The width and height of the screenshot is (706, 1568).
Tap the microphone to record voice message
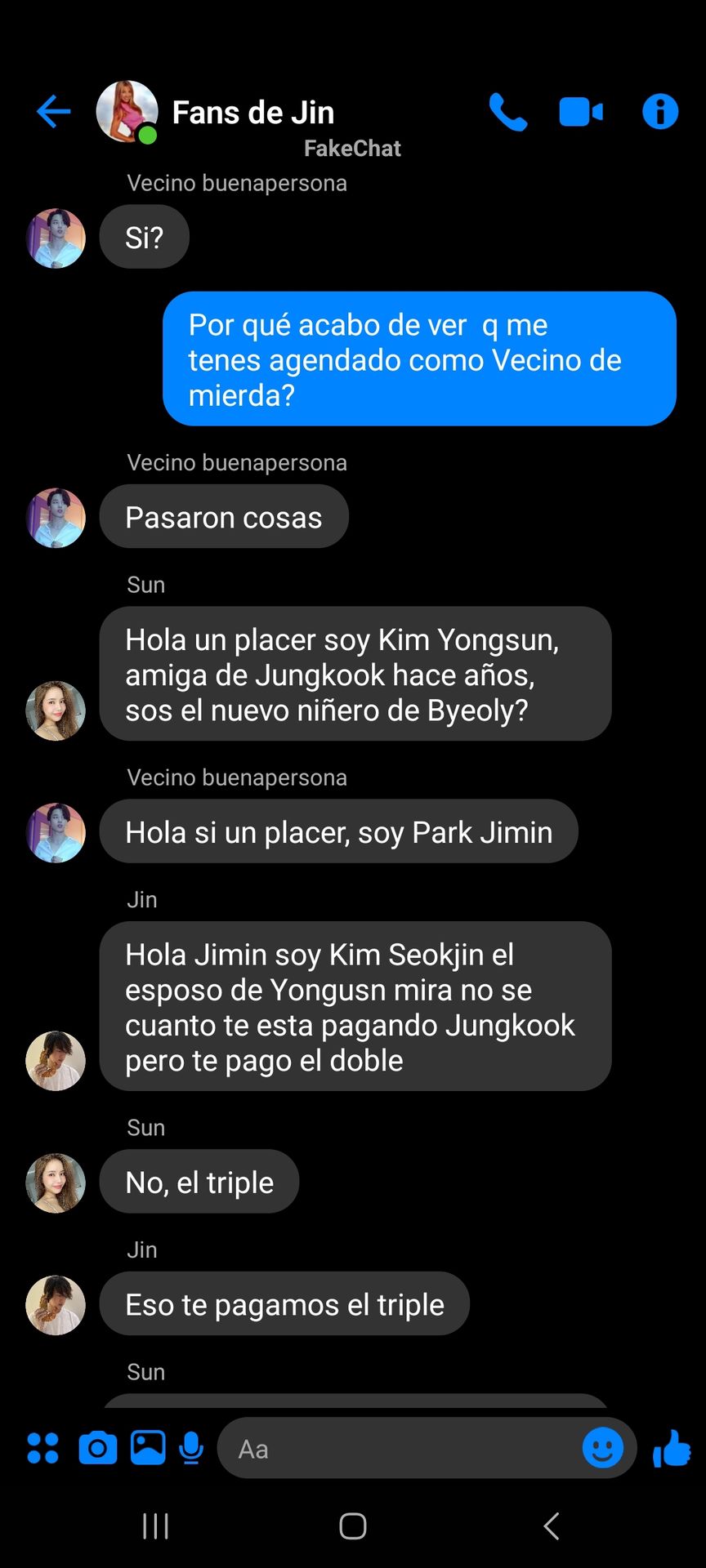pos(191,1448)
